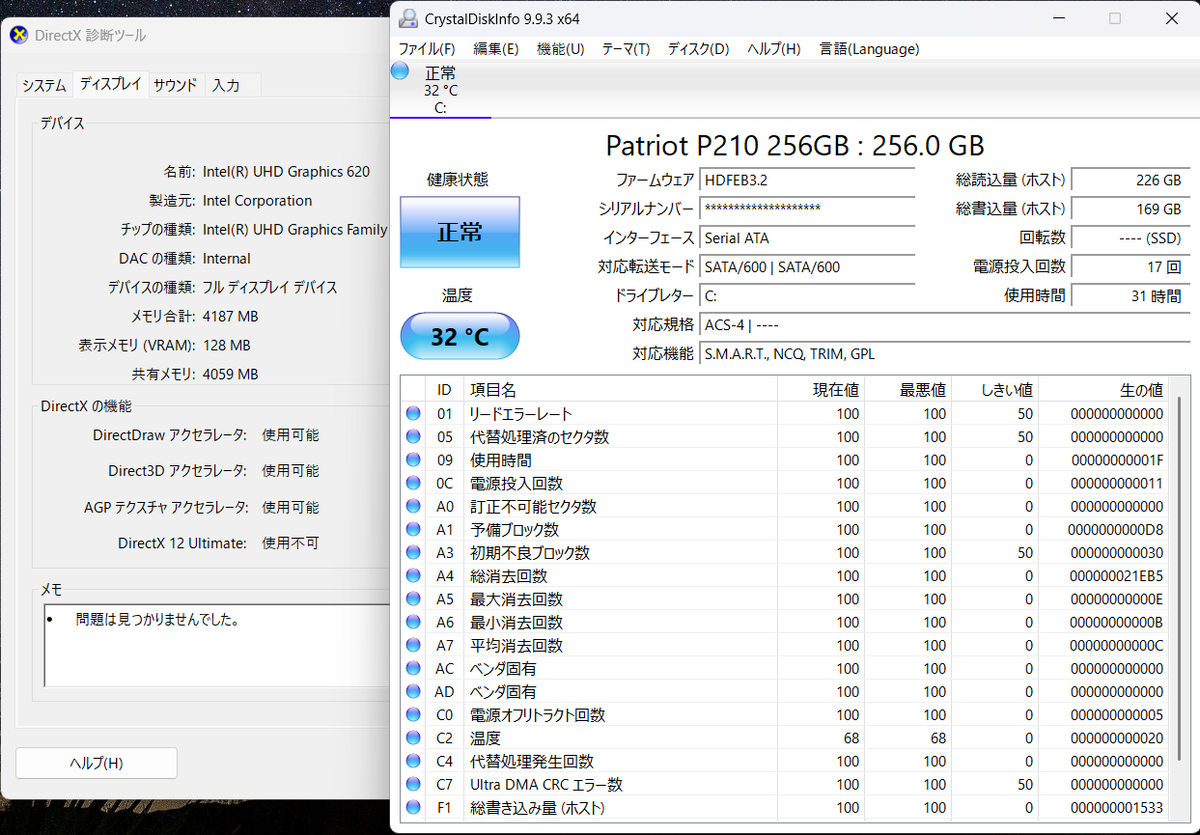
Task: Click status orb for Ultra DMA CRC エラー数 row
Action: (x=413, y=784)
